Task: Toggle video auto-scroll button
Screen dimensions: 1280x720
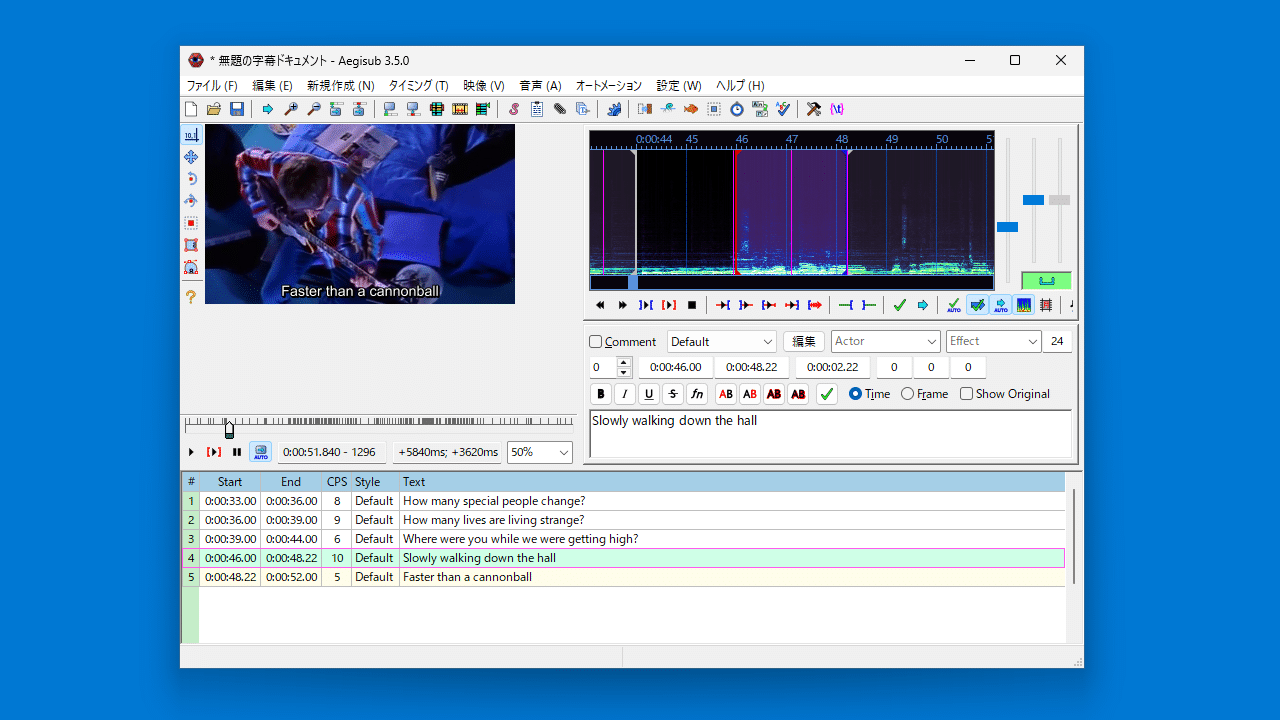Action: pos(260,452)
